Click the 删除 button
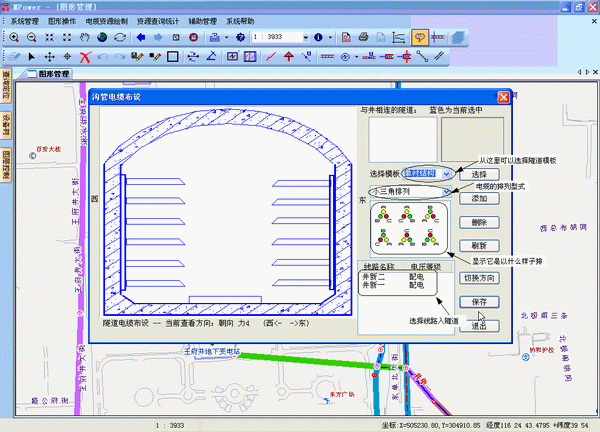Screen dimensions: 600x432 [479, 222]
